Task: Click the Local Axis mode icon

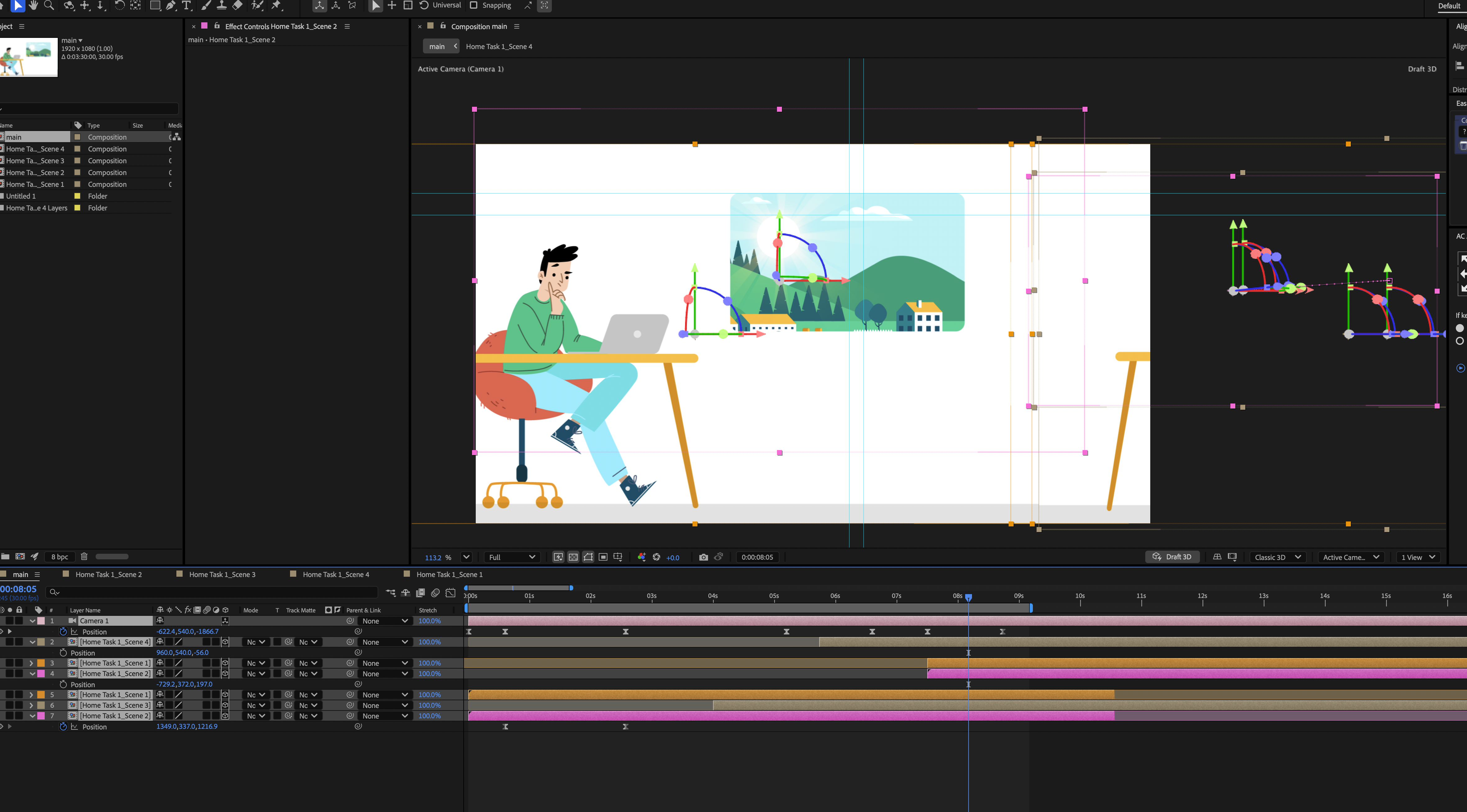Action: [x=320, y=5]
